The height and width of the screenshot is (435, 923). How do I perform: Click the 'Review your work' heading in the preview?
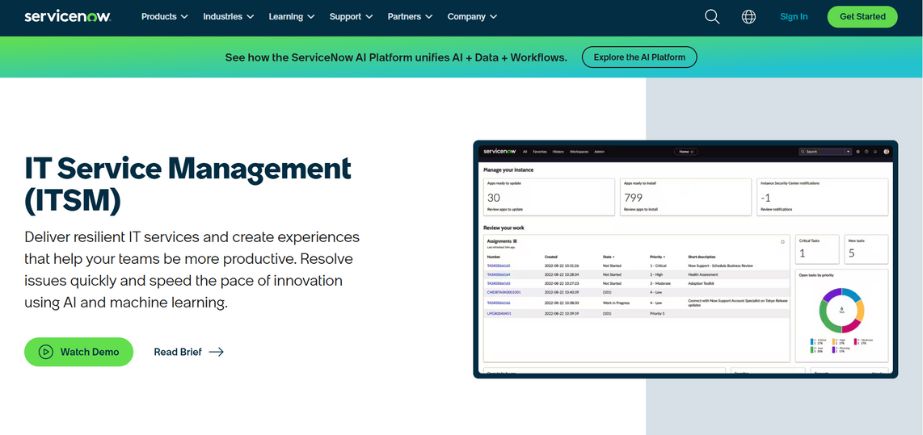click(504, 228)
